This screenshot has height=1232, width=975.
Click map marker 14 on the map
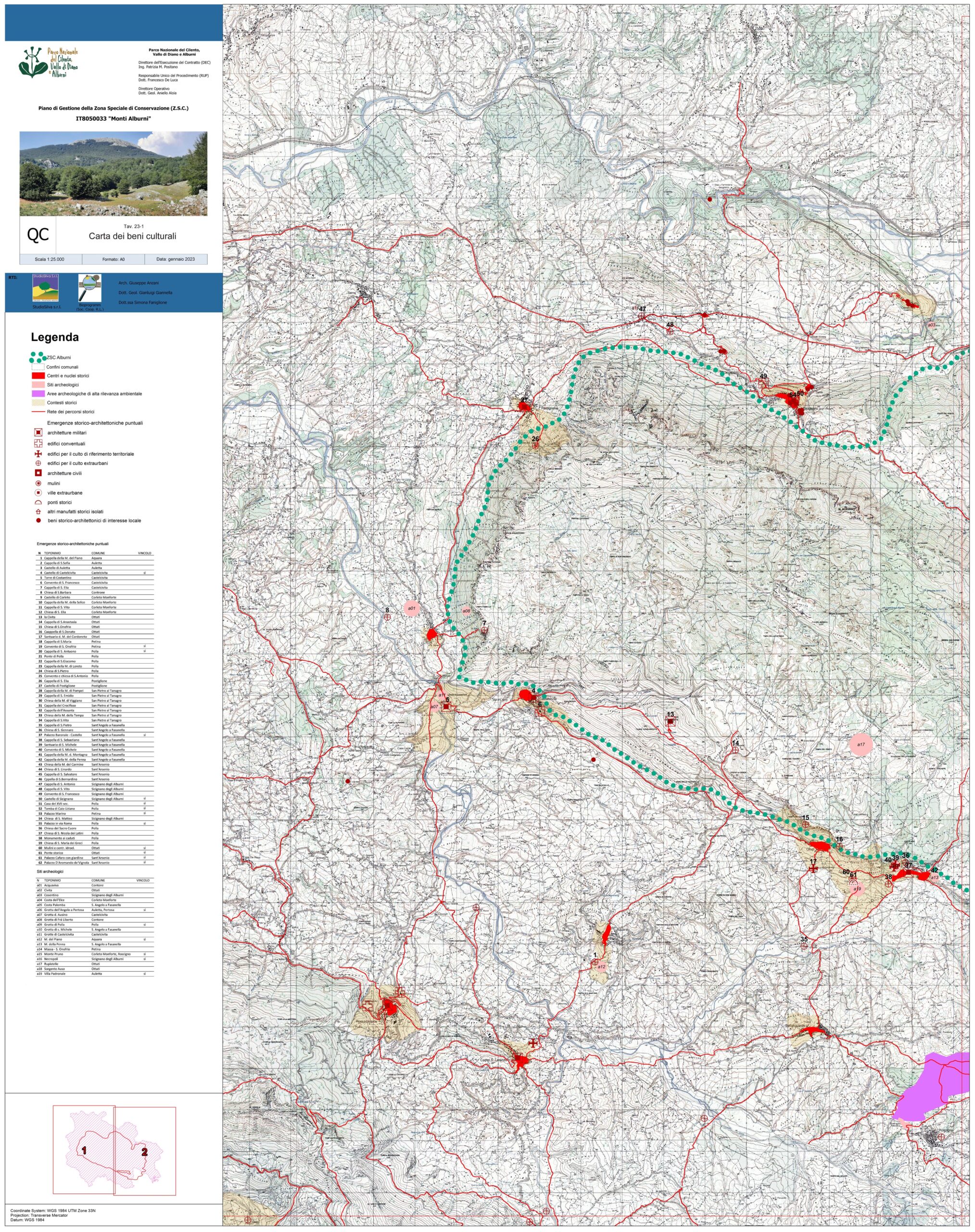[x=735, y=750]
